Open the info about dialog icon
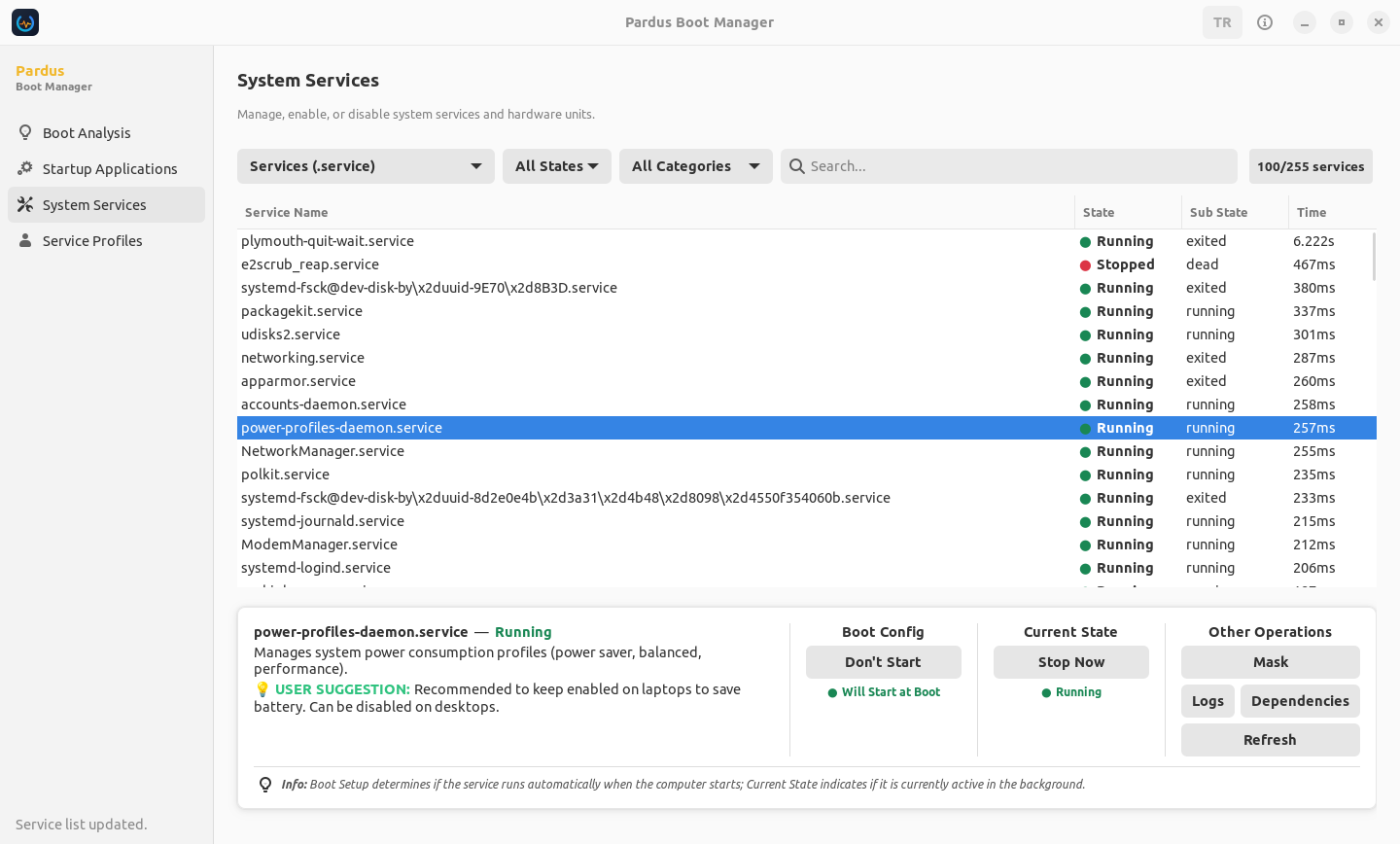 pos(1265,22)
